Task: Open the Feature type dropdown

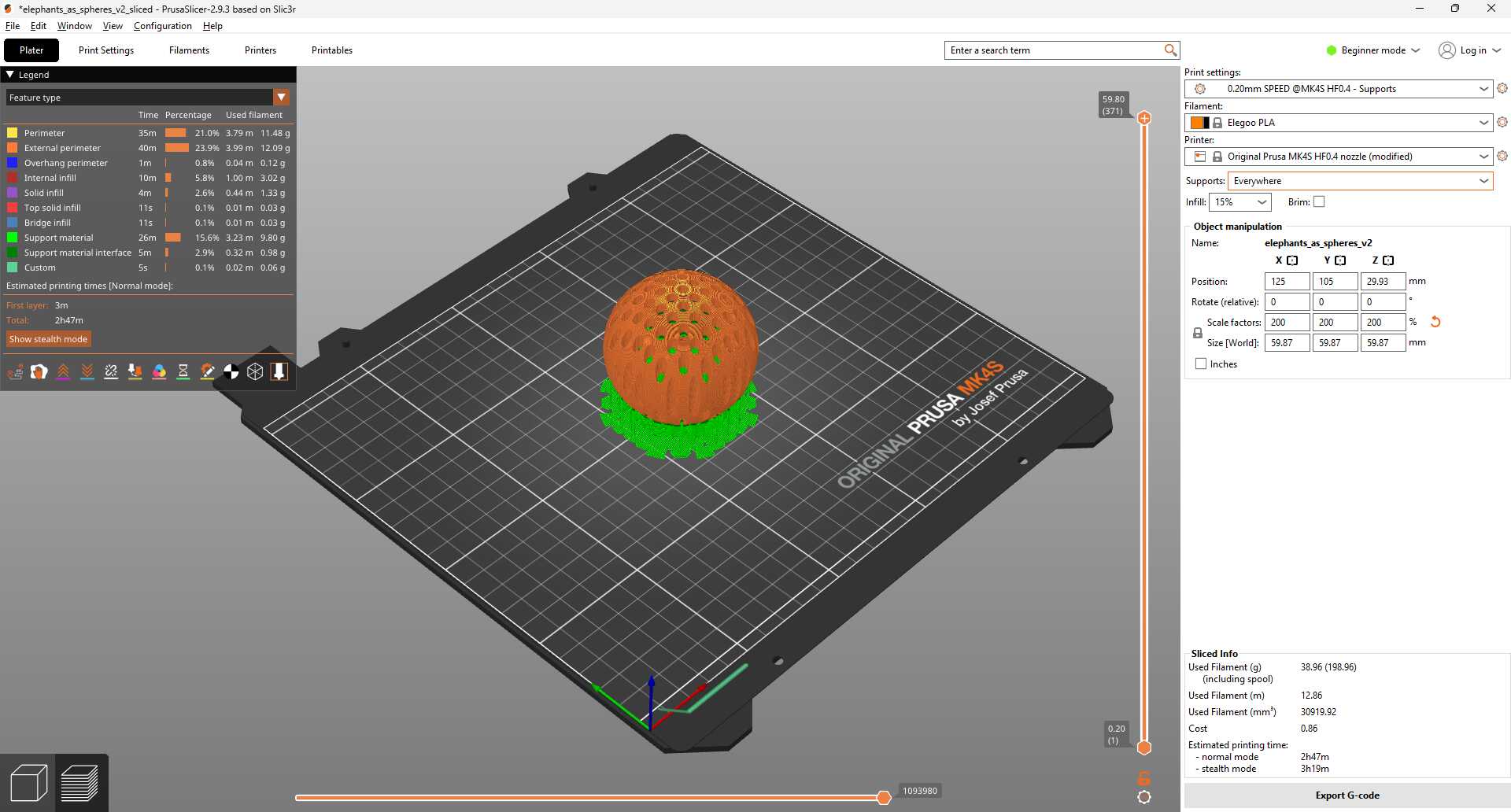Action: coord(281,98)
